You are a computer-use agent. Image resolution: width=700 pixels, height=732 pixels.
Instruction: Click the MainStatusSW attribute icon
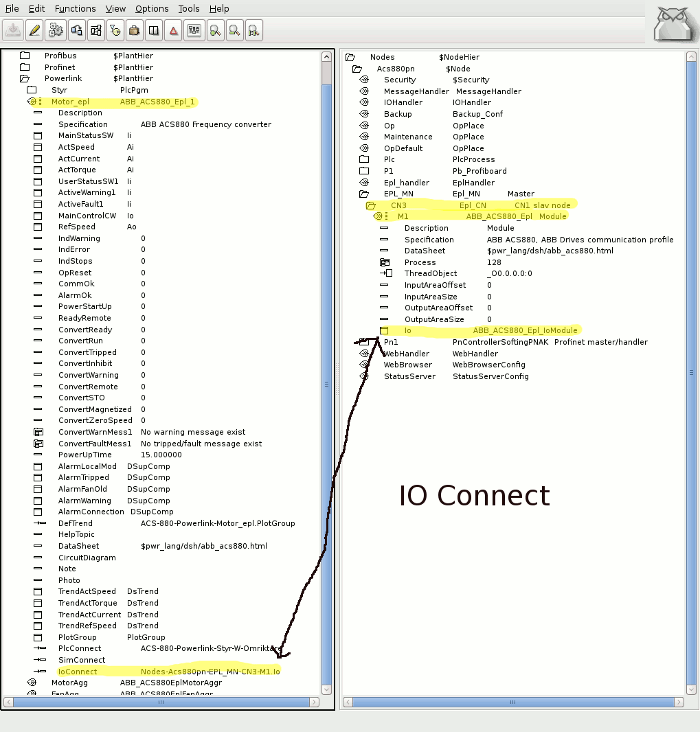pyautogui.click(x=38, y=136)
